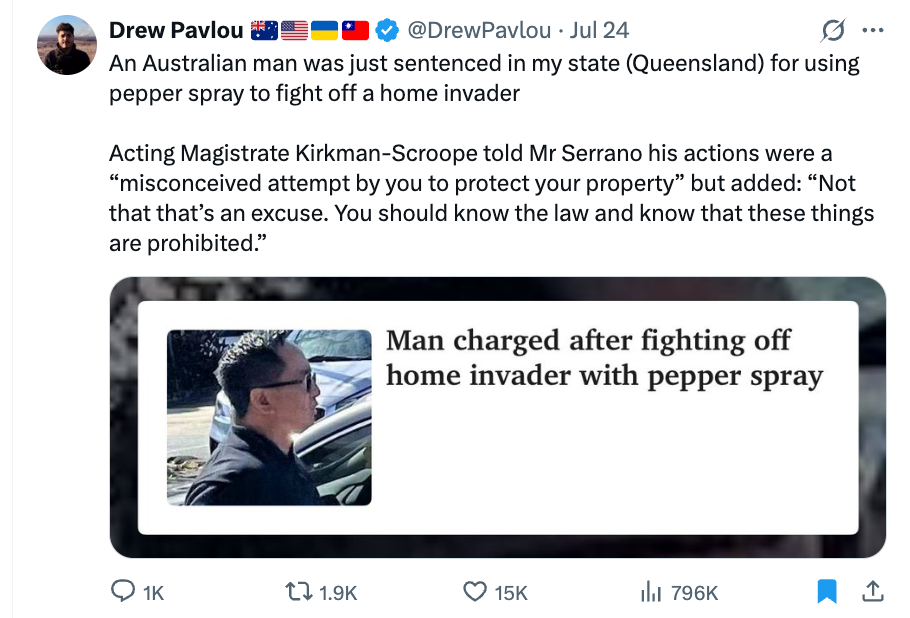The image size is (910, 618).
Task: Click the Drew Pavlou display name
Action: [176, 30]
